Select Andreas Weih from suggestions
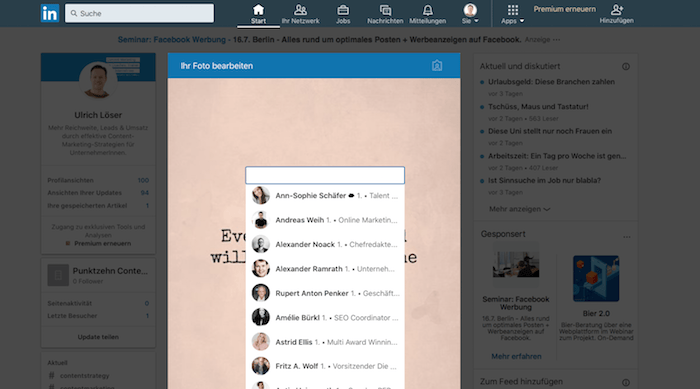Viewport: 700px width, 389px height. [x=325, y=220]
